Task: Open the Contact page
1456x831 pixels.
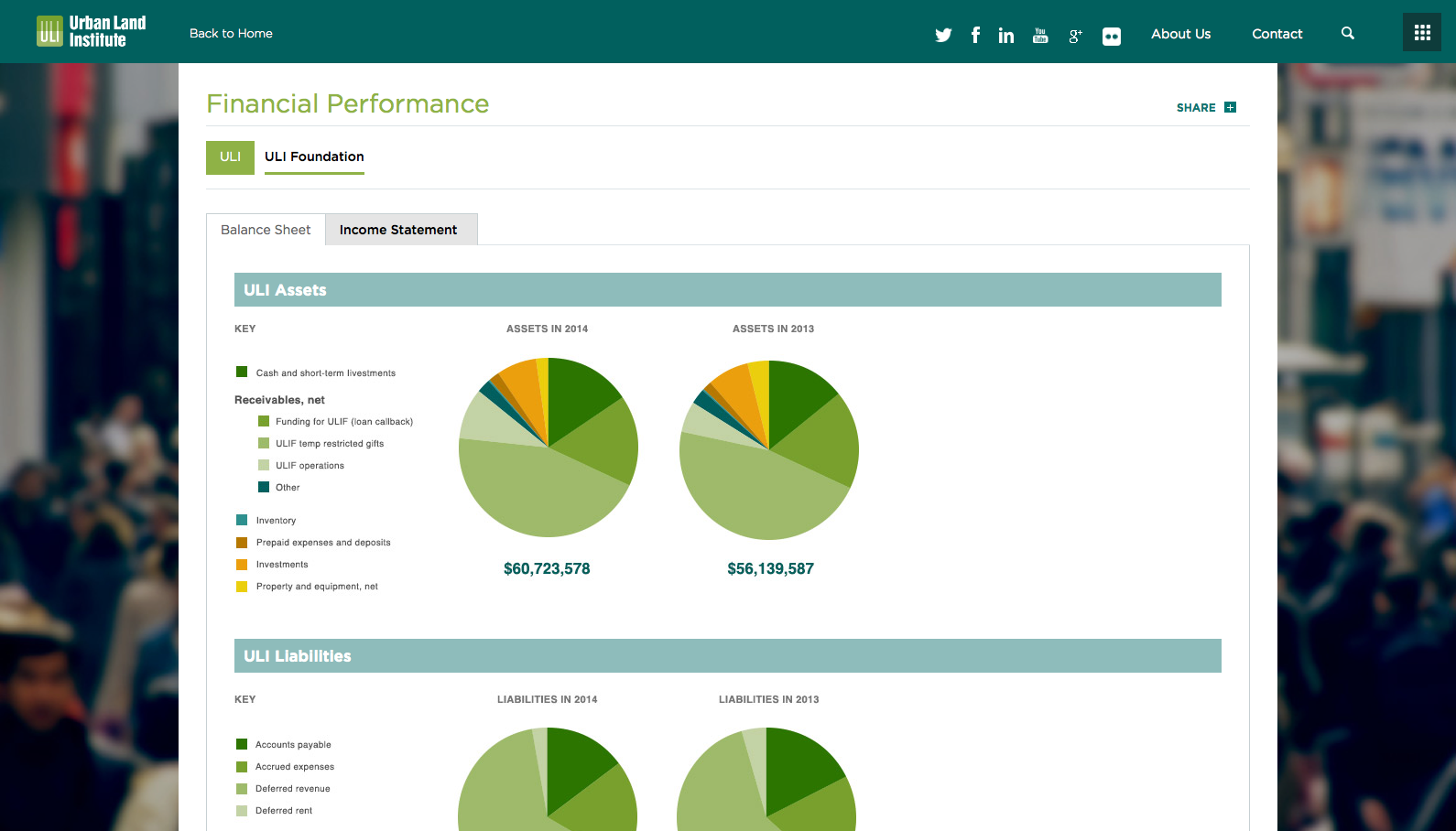Action: click(1277, 34)
